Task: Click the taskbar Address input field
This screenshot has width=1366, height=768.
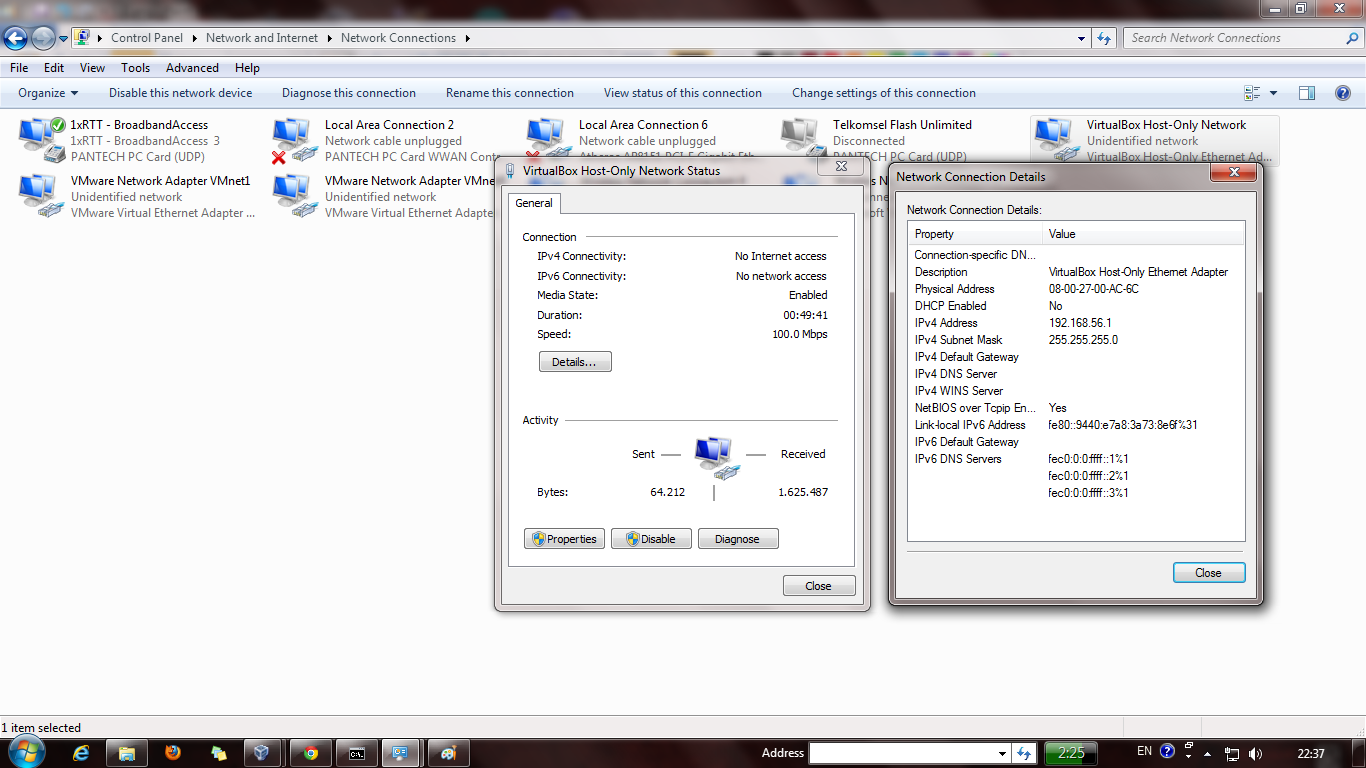Action: pyautogui.click(x=903, y=753)
